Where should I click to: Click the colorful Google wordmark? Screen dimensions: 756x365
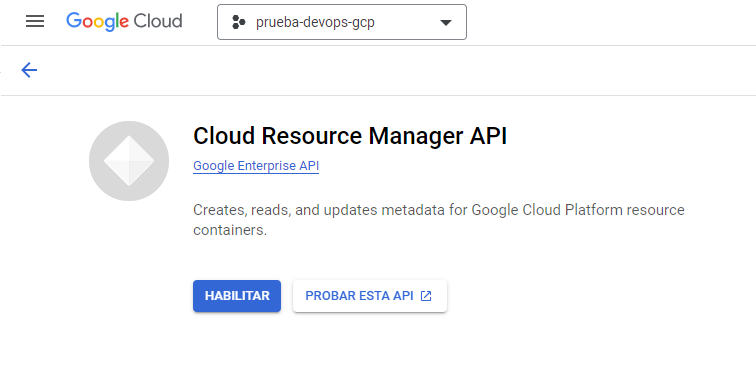(x=97, y=22)
